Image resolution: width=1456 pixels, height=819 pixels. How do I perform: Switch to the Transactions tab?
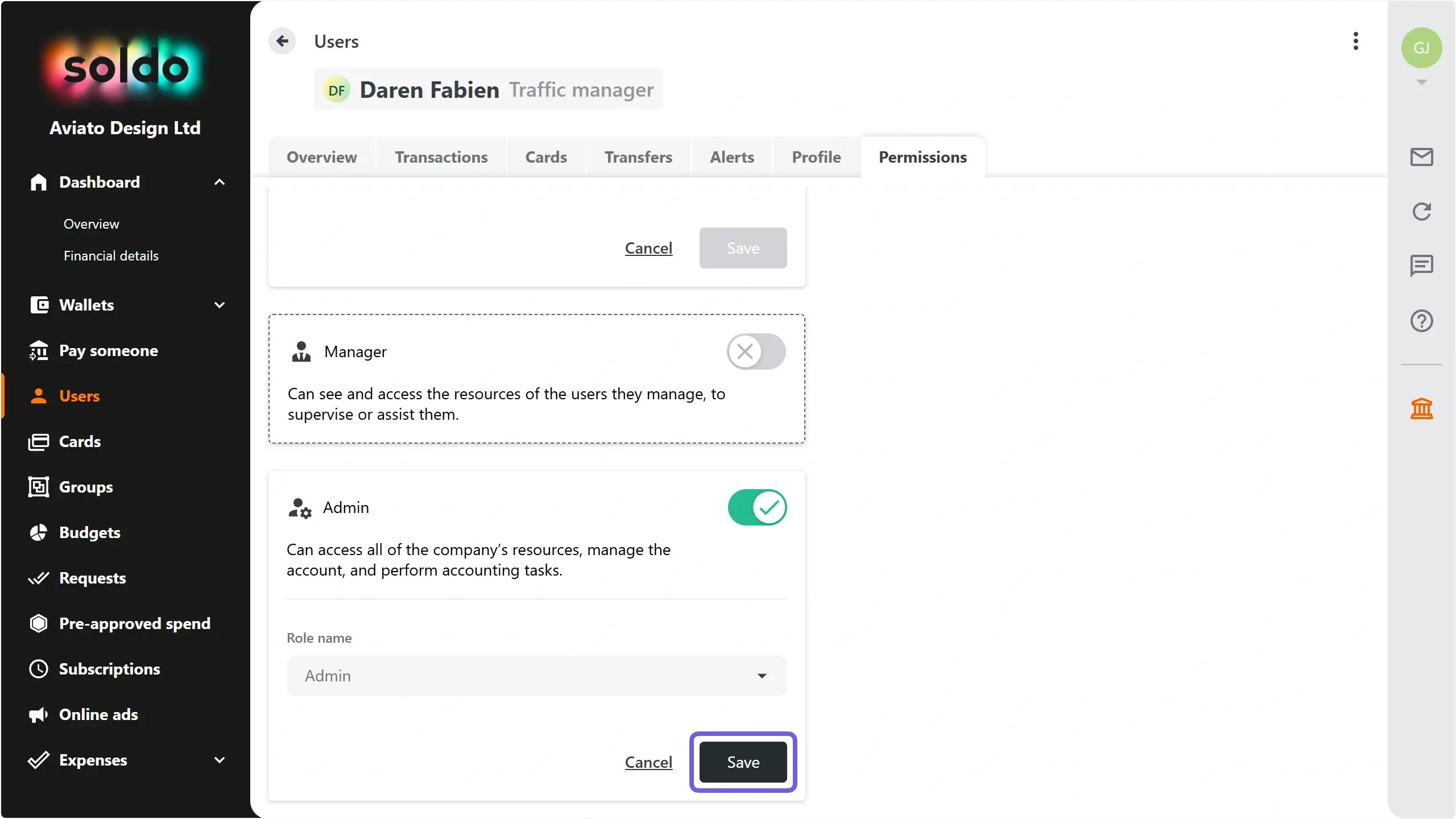pyautogui.click(x=441, y=157)
